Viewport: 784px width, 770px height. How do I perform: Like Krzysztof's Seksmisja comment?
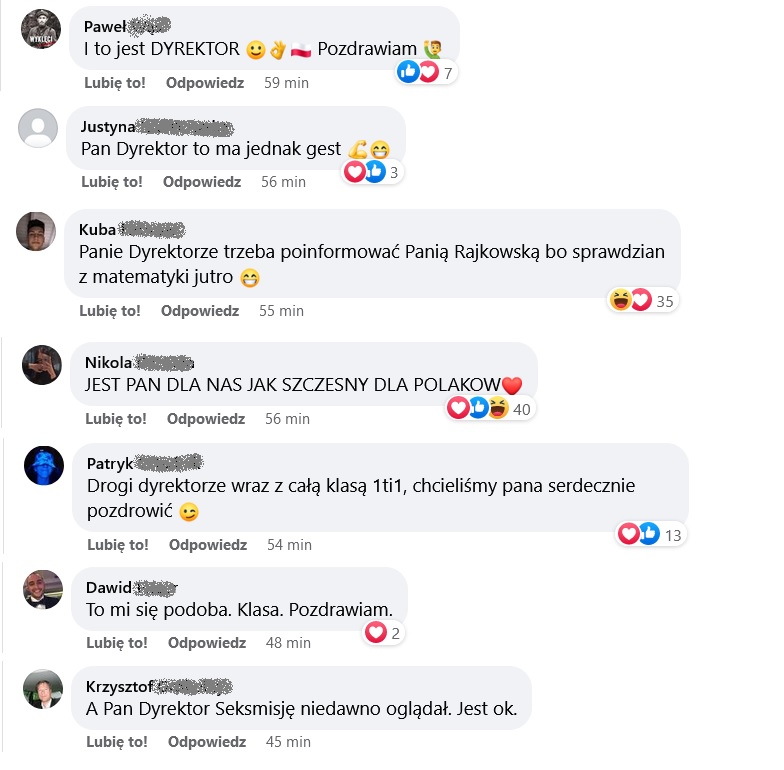[x=116, y=742]
